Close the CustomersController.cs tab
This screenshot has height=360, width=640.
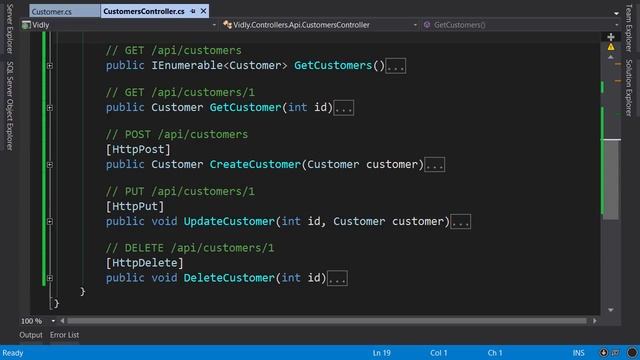click(203, 11)
